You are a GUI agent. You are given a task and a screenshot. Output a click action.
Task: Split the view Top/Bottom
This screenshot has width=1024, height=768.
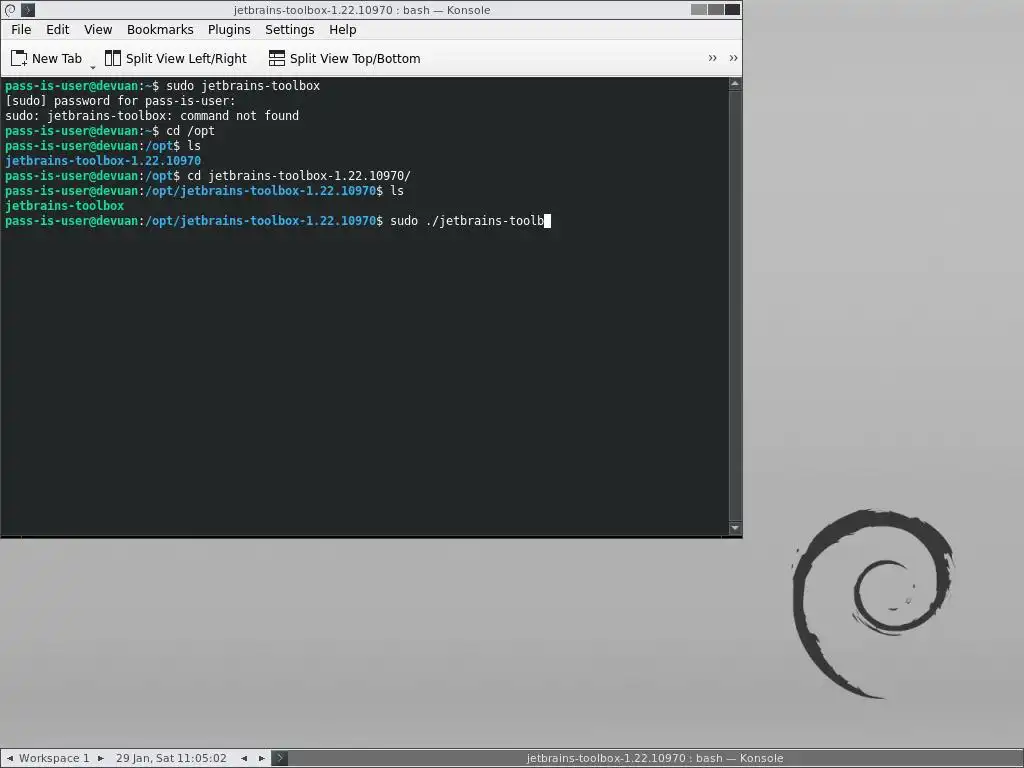(344, 59)
